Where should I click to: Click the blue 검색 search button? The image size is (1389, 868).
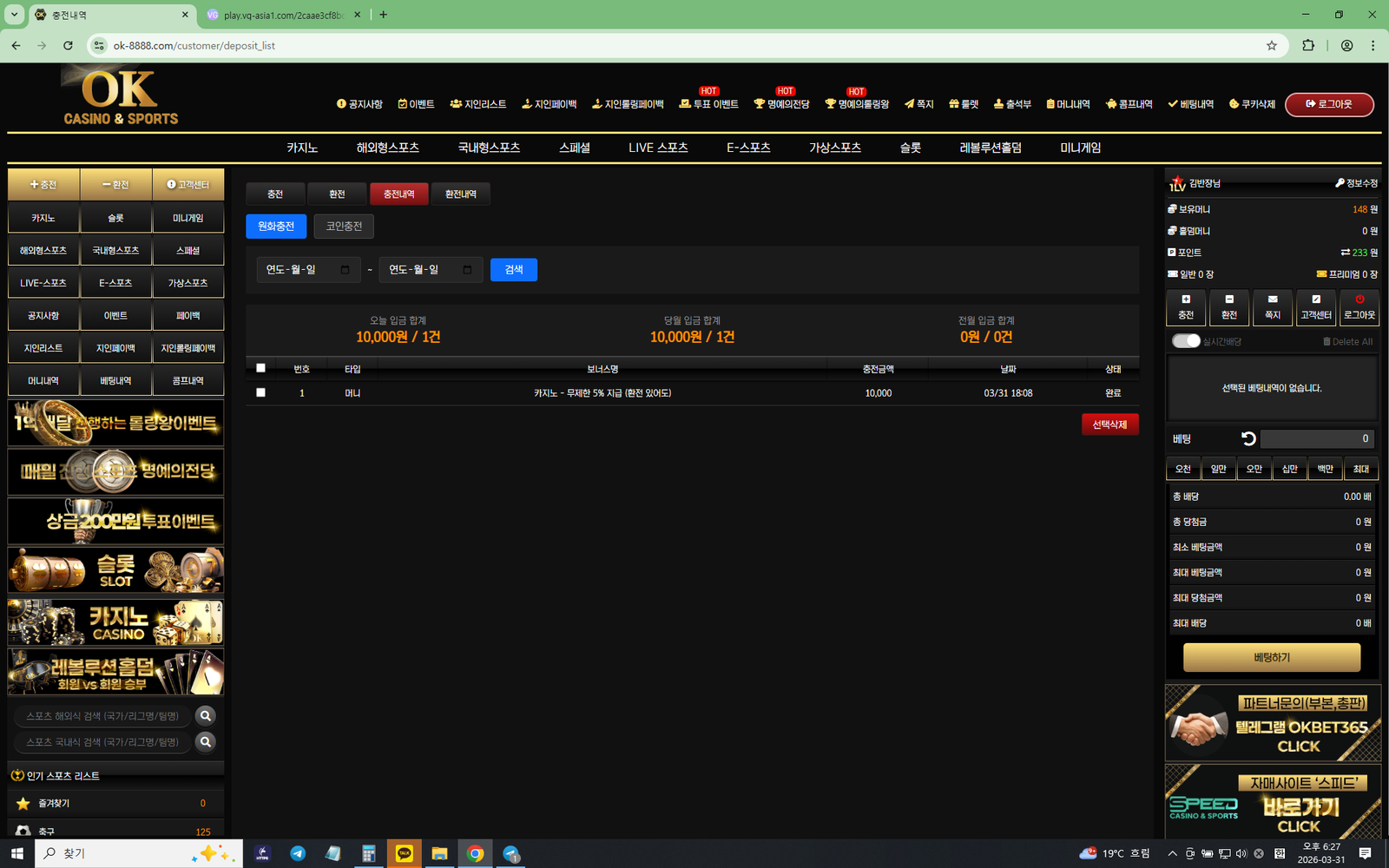[513, 270]
